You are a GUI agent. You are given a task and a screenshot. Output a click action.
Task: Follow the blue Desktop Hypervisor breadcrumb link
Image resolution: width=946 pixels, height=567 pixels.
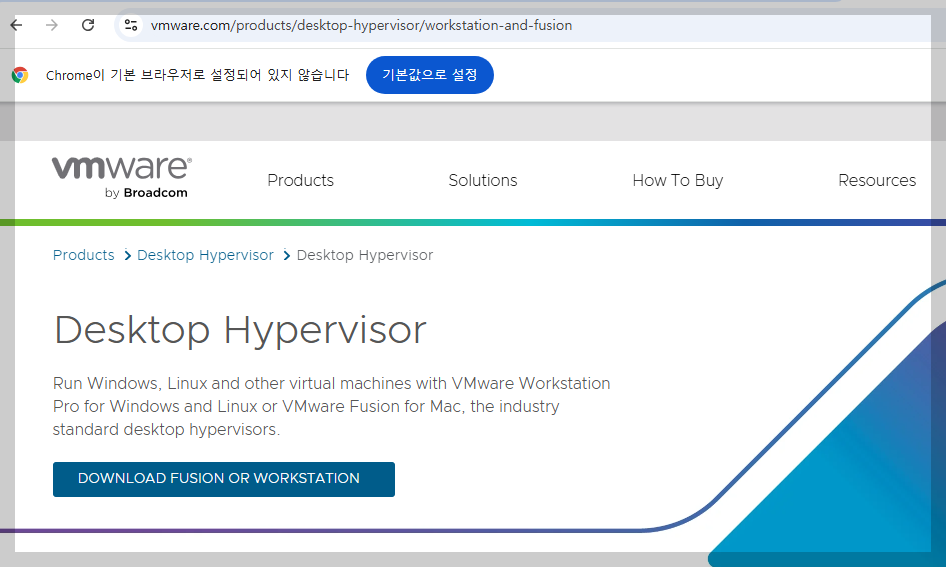coord(205,255)
